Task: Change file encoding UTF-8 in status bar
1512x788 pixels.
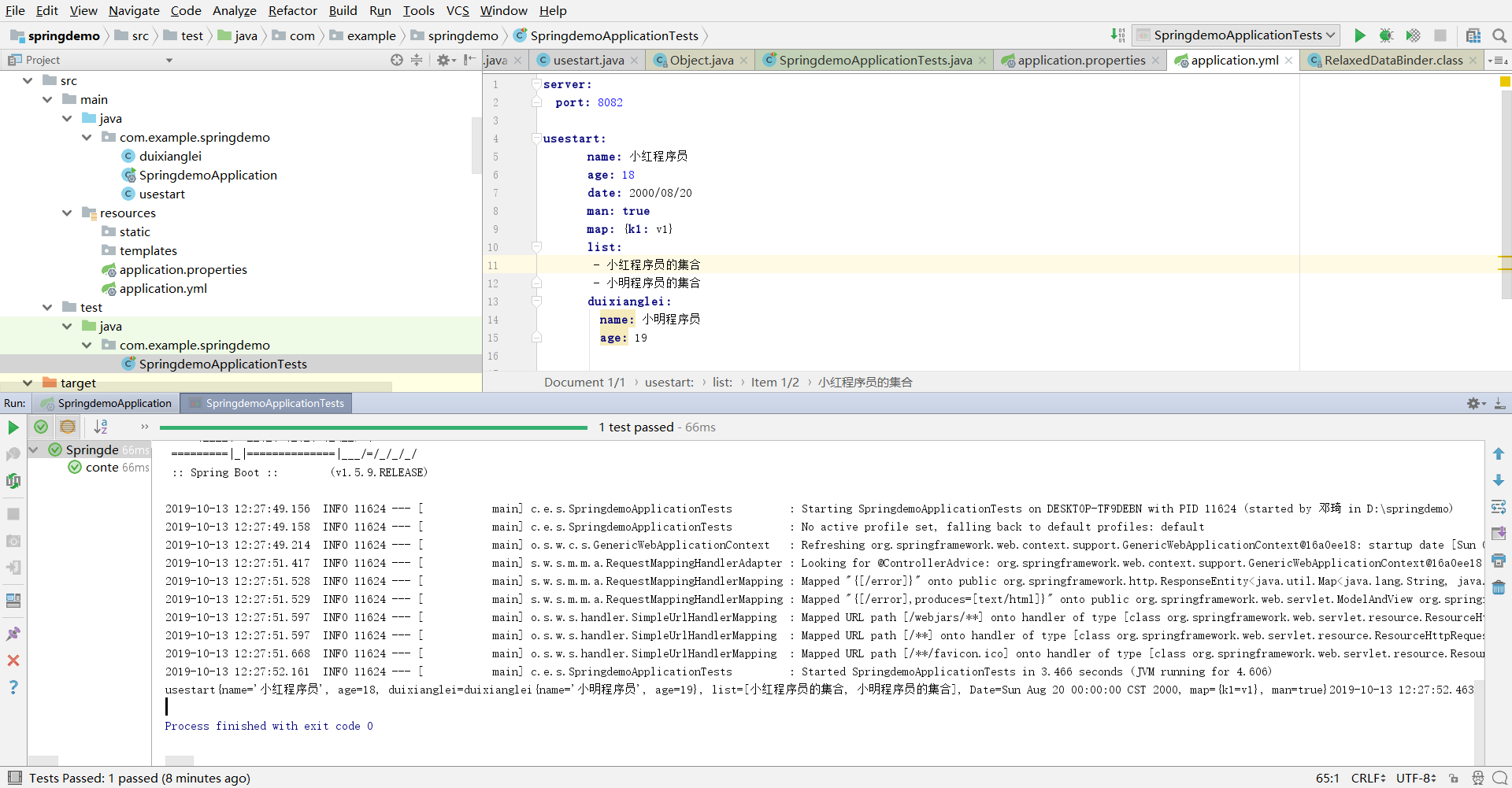Action: [1416, 778]
